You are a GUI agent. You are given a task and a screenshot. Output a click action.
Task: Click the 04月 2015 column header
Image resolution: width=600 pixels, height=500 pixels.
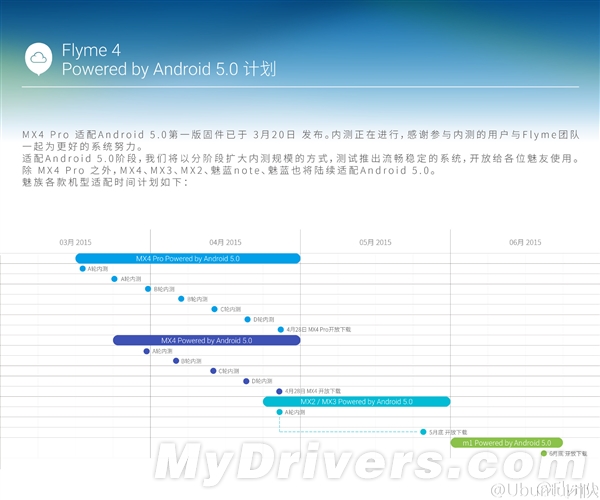[x=225, y=242]
